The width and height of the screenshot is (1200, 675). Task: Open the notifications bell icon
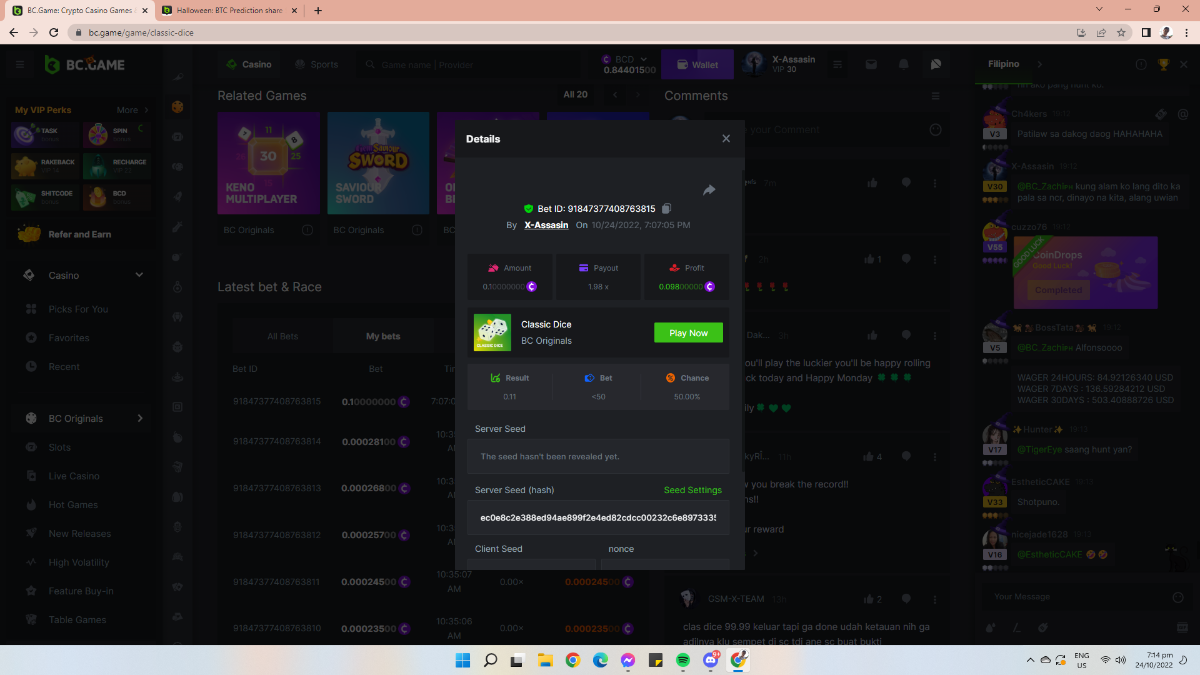[904, 64]
